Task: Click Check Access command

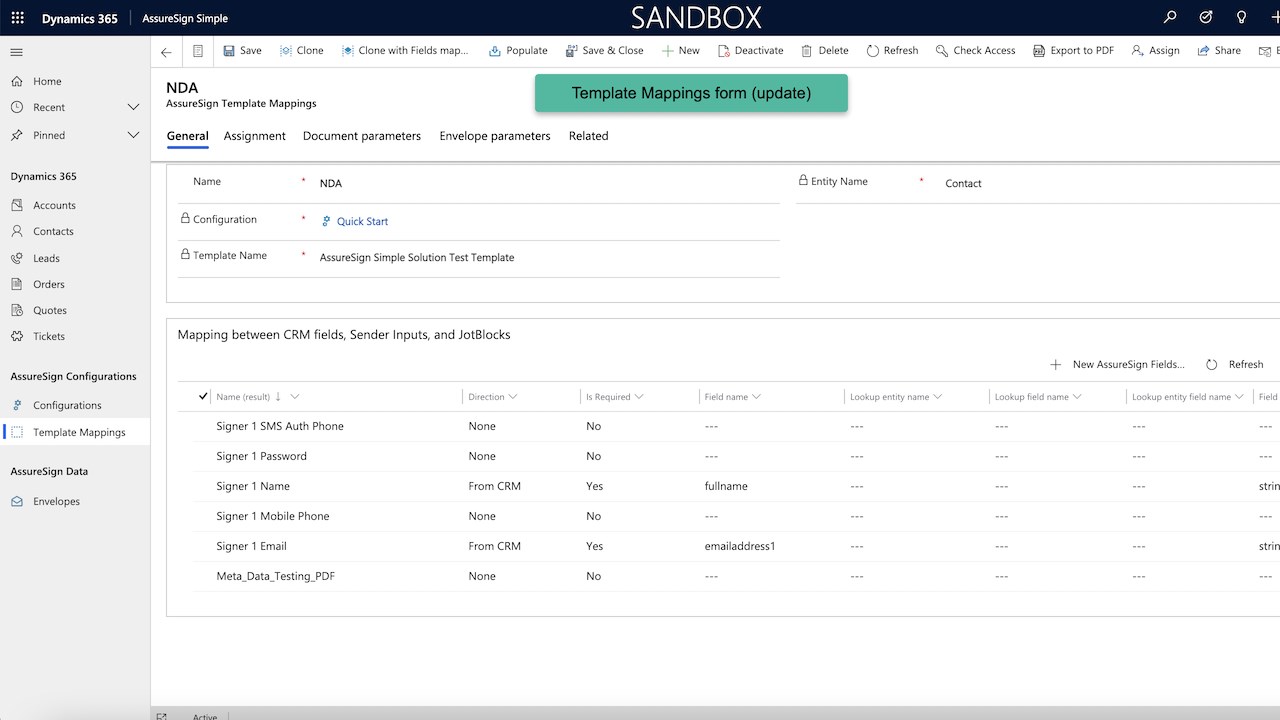Action: click(975, 51)
